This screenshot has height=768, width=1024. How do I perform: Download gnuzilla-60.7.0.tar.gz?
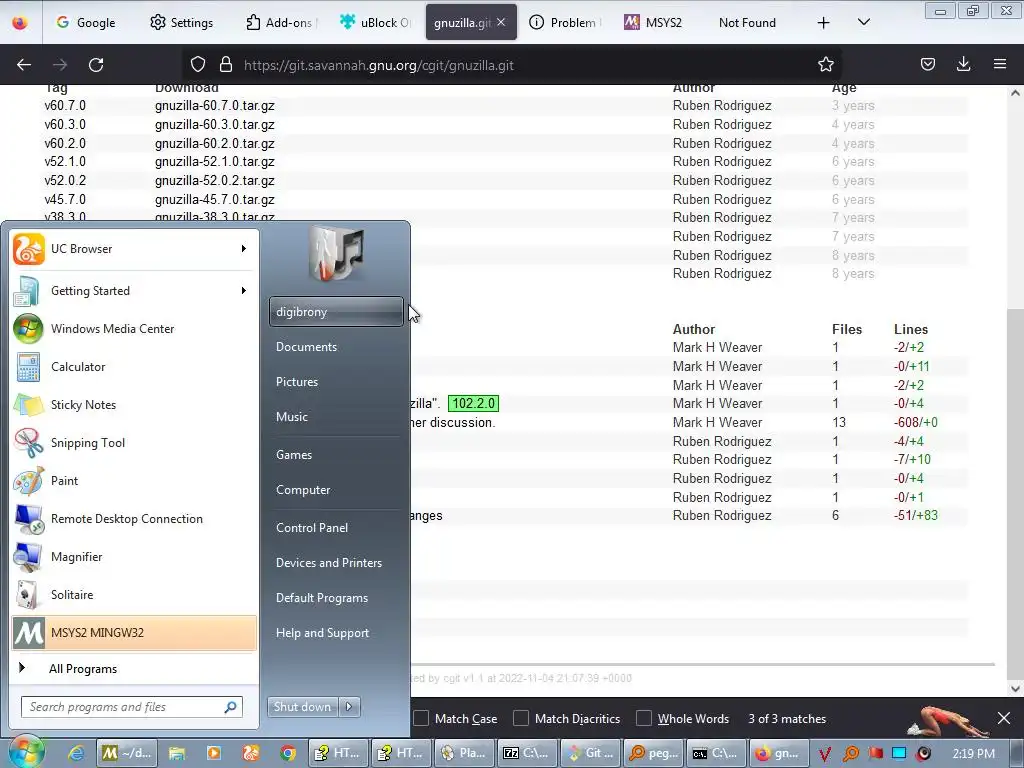point(214,106)
